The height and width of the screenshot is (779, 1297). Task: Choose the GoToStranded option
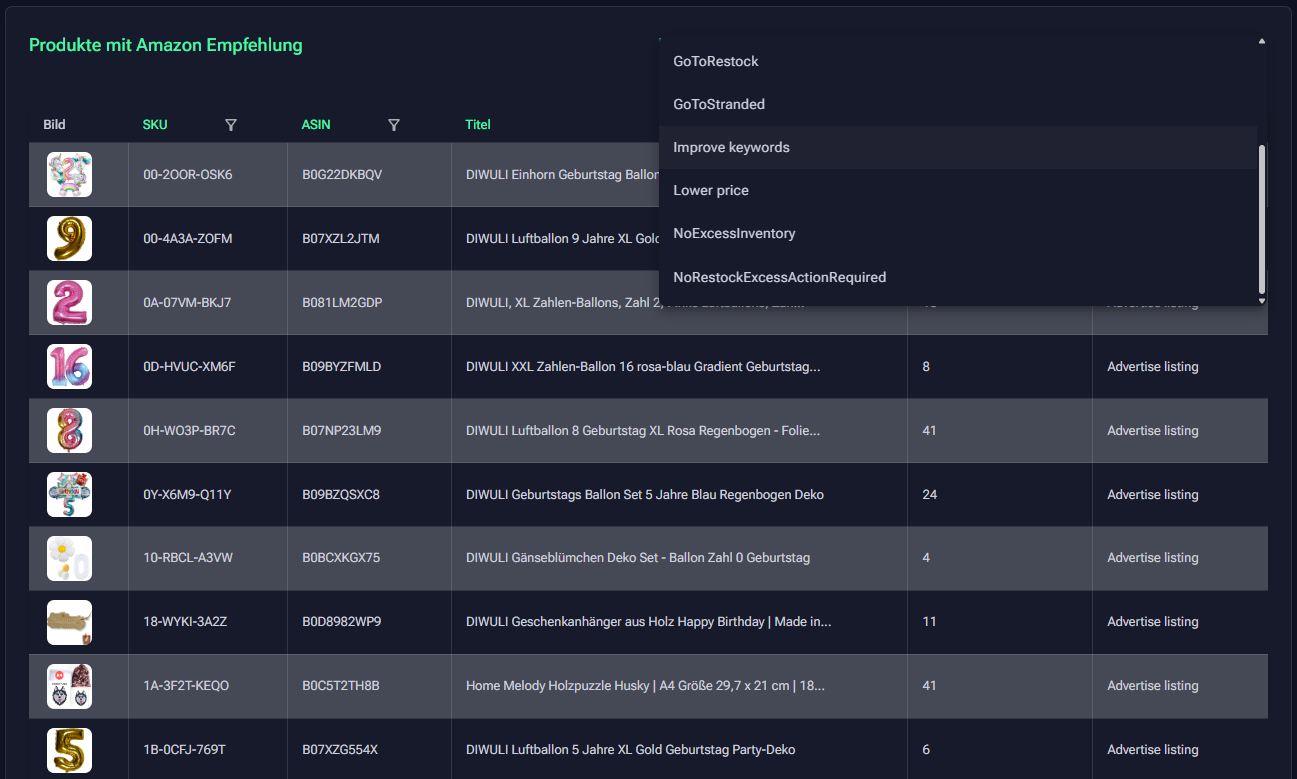tap(719, 105)
